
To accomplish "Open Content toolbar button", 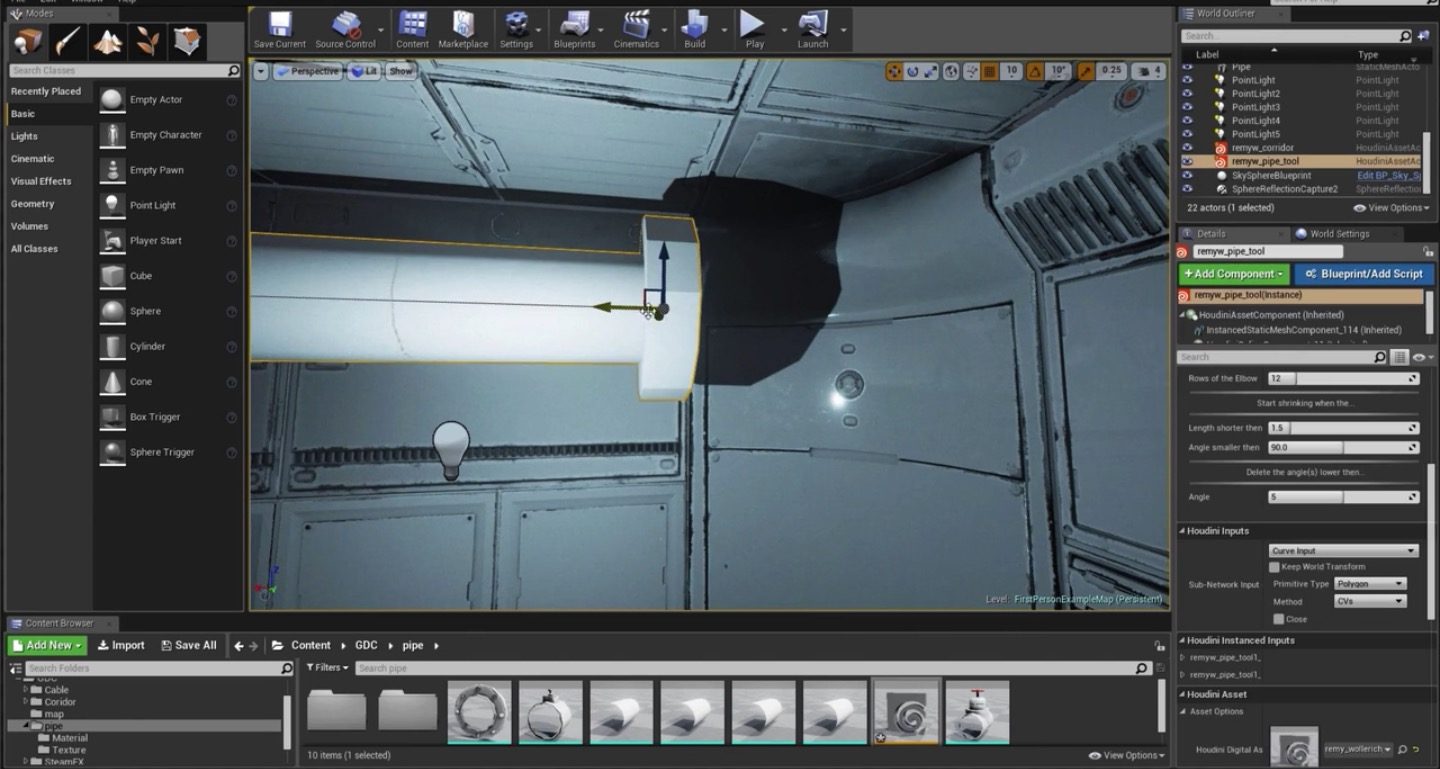I will click(x=412, y=29).
